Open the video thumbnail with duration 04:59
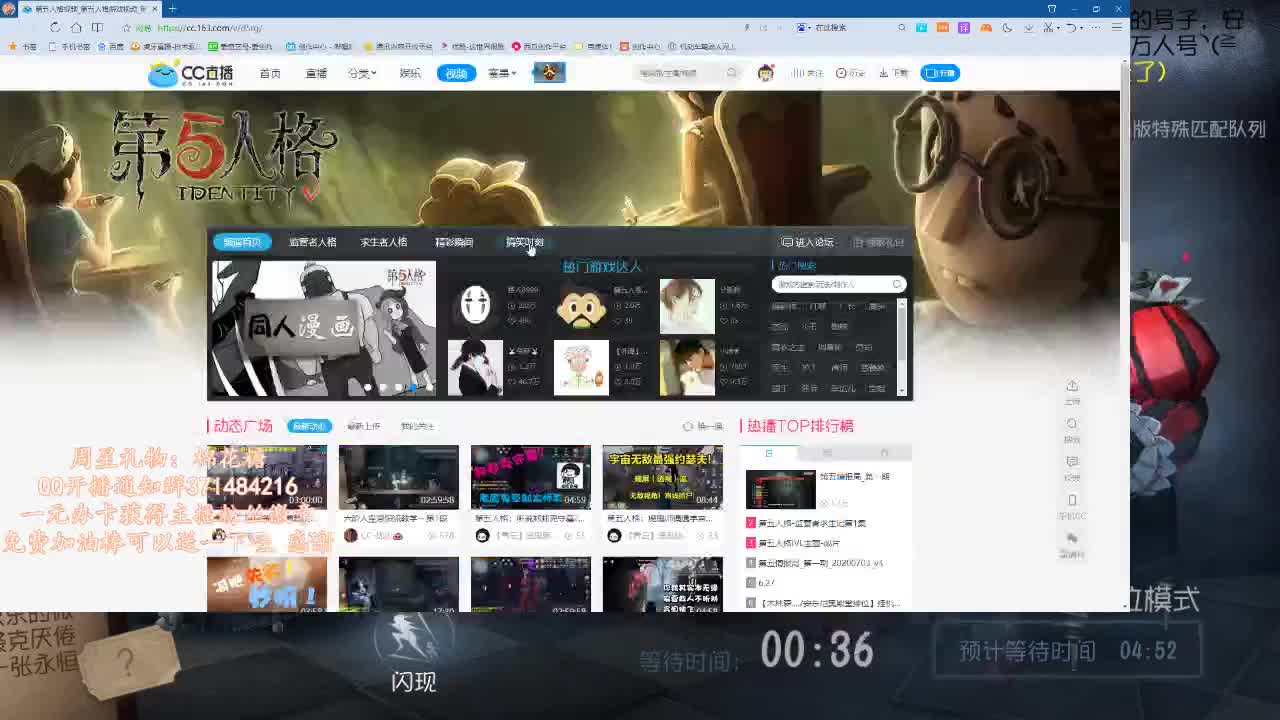The height and width of the screenshot is (720, 1280). [x=530, y=477]
